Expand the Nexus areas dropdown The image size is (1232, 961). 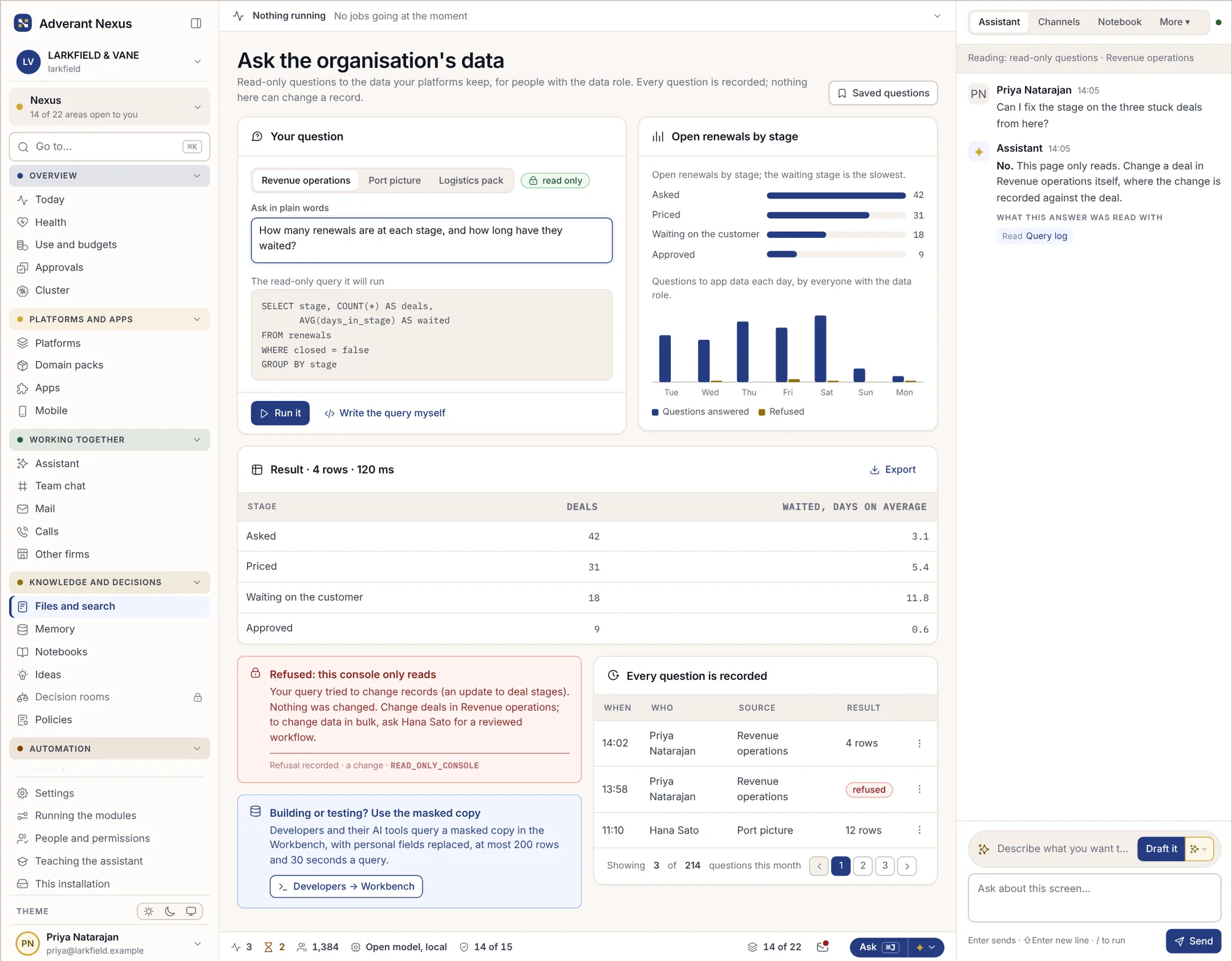[197, 107]
